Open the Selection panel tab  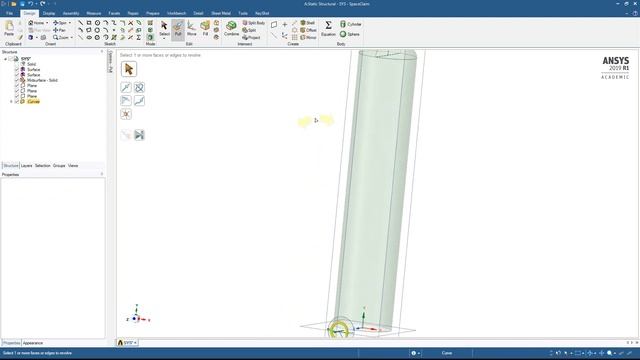42,166
